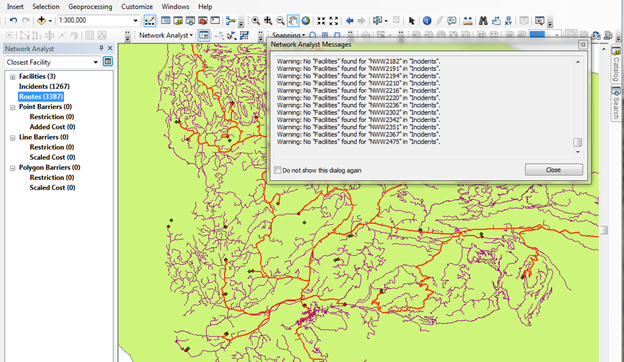Select the Routes (3387) item
Viewport: 624px width, 362px height.
pyautogui.click(x=41, y=97)
